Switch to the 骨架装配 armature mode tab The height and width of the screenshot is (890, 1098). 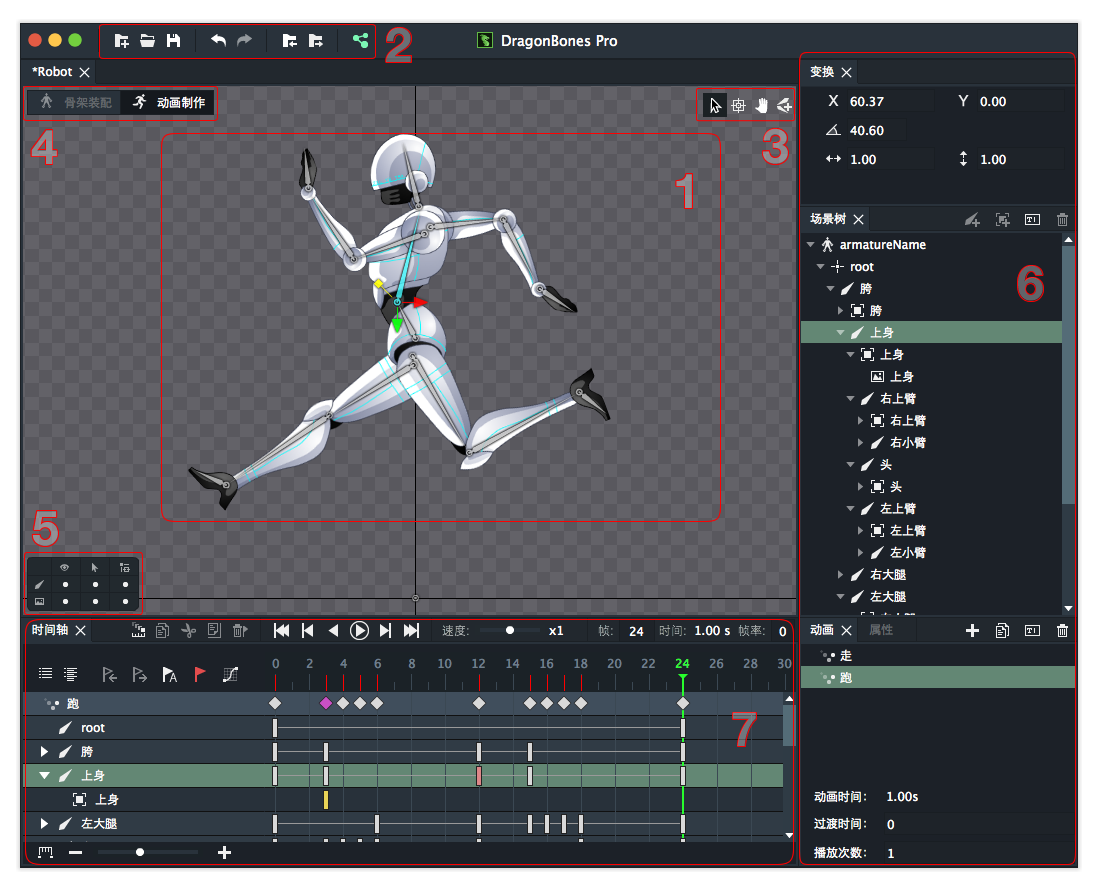pyautogui.click(x=75, y=102)
